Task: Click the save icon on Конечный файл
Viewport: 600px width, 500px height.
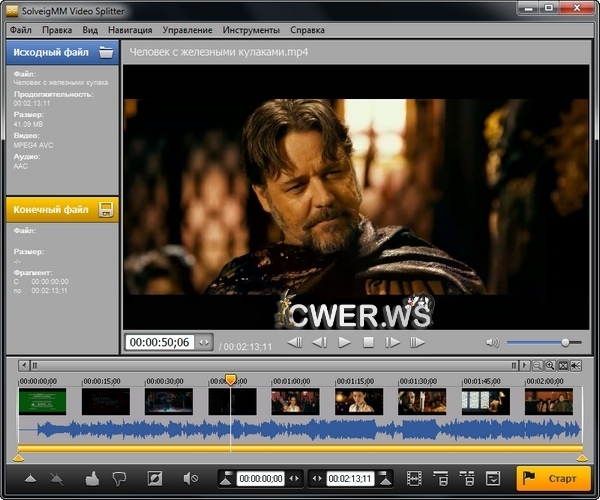Action: pos(106,209)
